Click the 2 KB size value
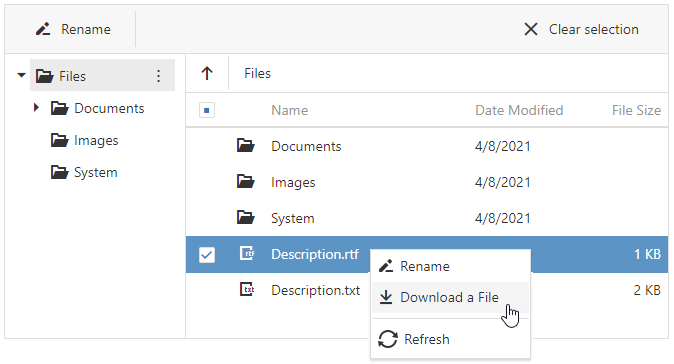 coord(647,291)
